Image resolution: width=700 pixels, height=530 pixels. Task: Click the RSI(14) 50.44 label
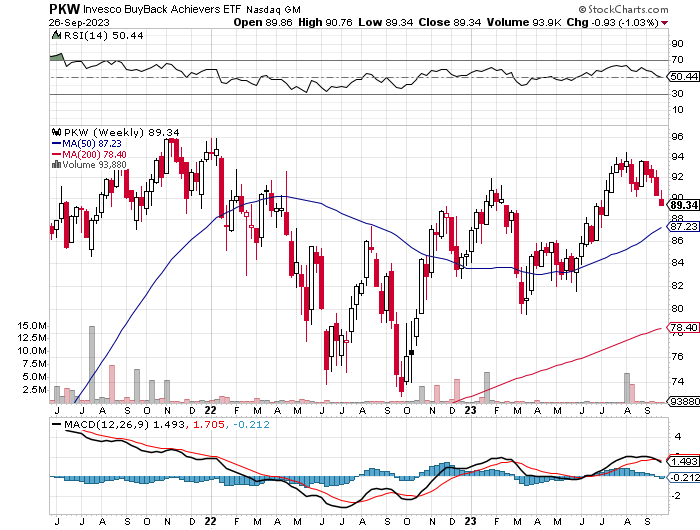point(104,35)
